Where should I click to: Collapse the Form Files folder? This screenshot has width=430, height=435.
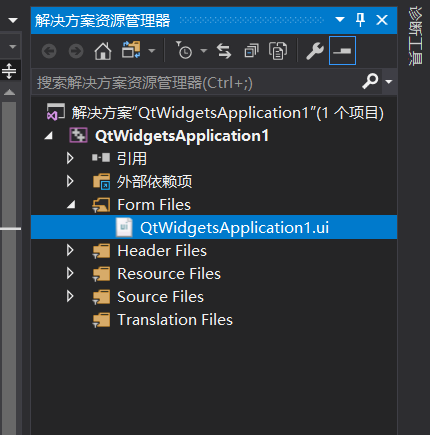[71, 205]
